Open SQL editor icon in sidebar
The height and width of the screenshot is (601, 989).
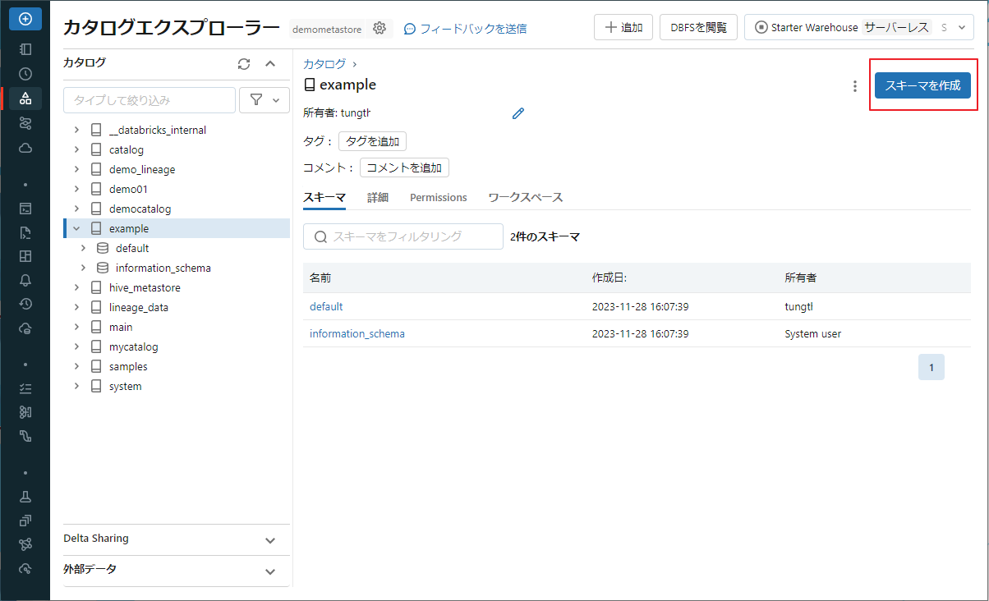(25, 209)
